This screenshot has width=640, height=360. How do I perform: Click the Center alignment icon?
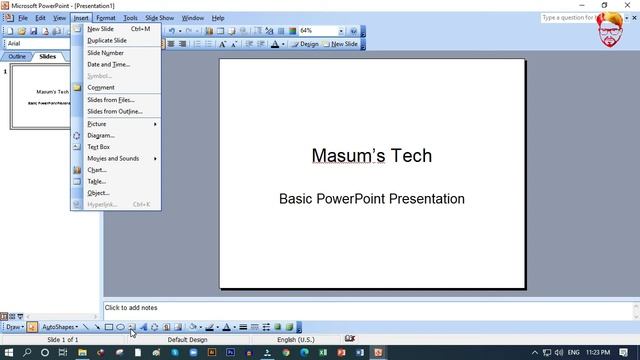pyautogui.click(x=171, y=44)
